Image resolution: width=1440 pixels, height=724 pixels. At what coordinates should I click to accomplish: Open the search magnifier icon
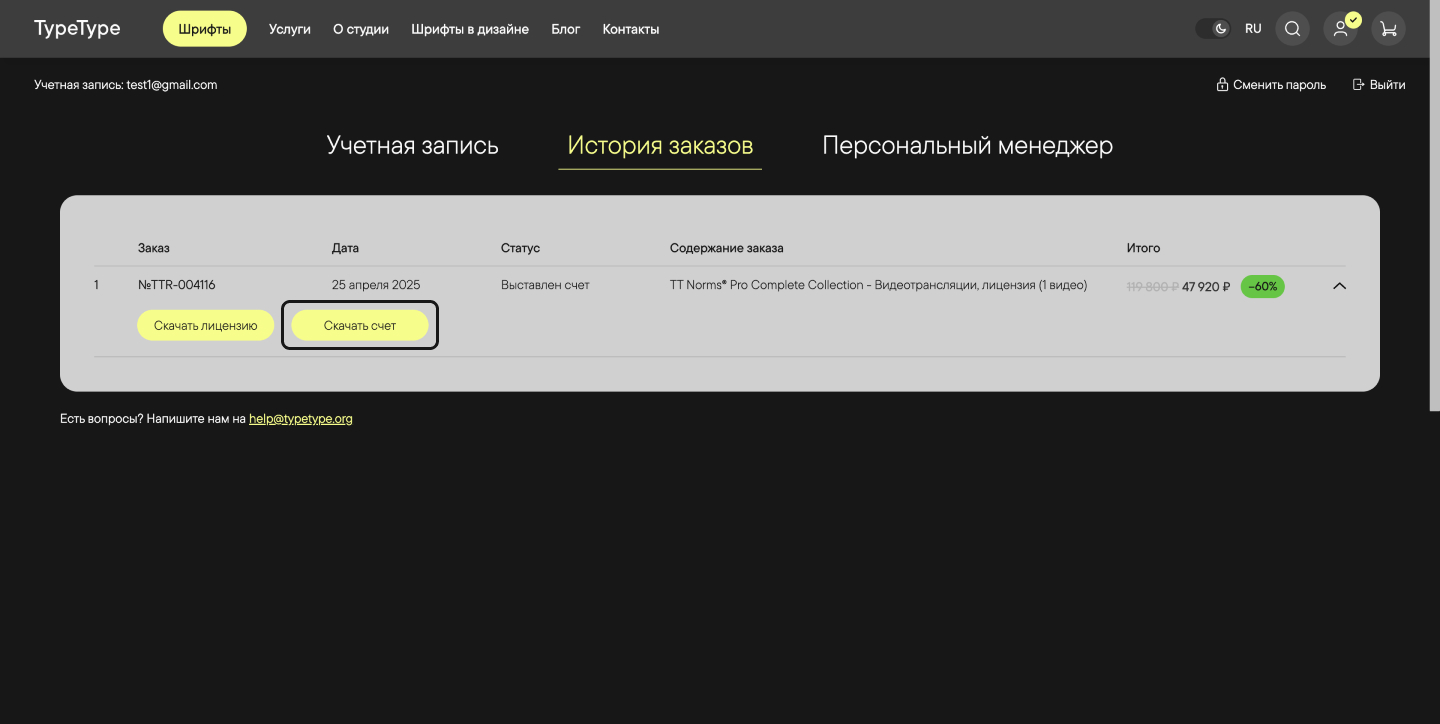[1292, 29]
